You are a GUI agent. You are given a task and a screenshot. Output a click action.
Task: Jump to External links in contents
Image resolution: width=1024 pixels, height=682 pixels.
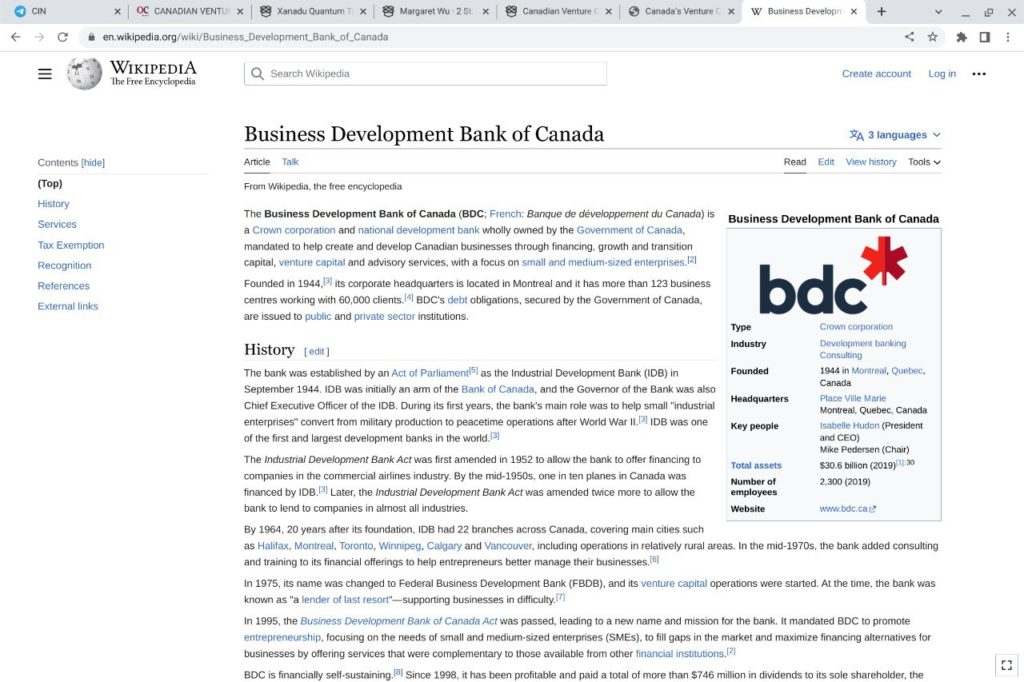pyautogui.click(x=67, y=306)
